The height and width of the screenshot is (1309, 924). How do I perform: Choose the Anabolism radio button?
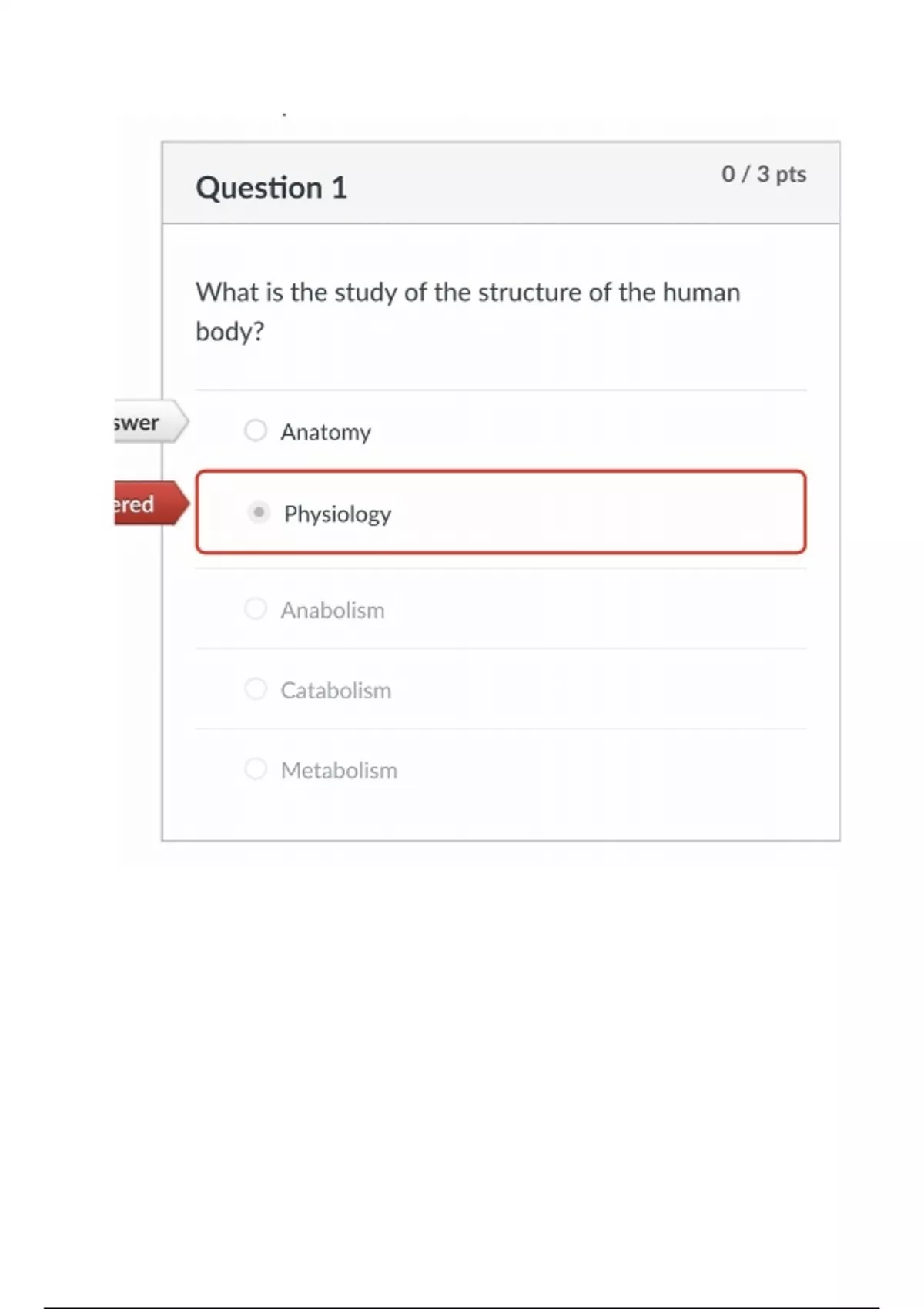point(256,609)
